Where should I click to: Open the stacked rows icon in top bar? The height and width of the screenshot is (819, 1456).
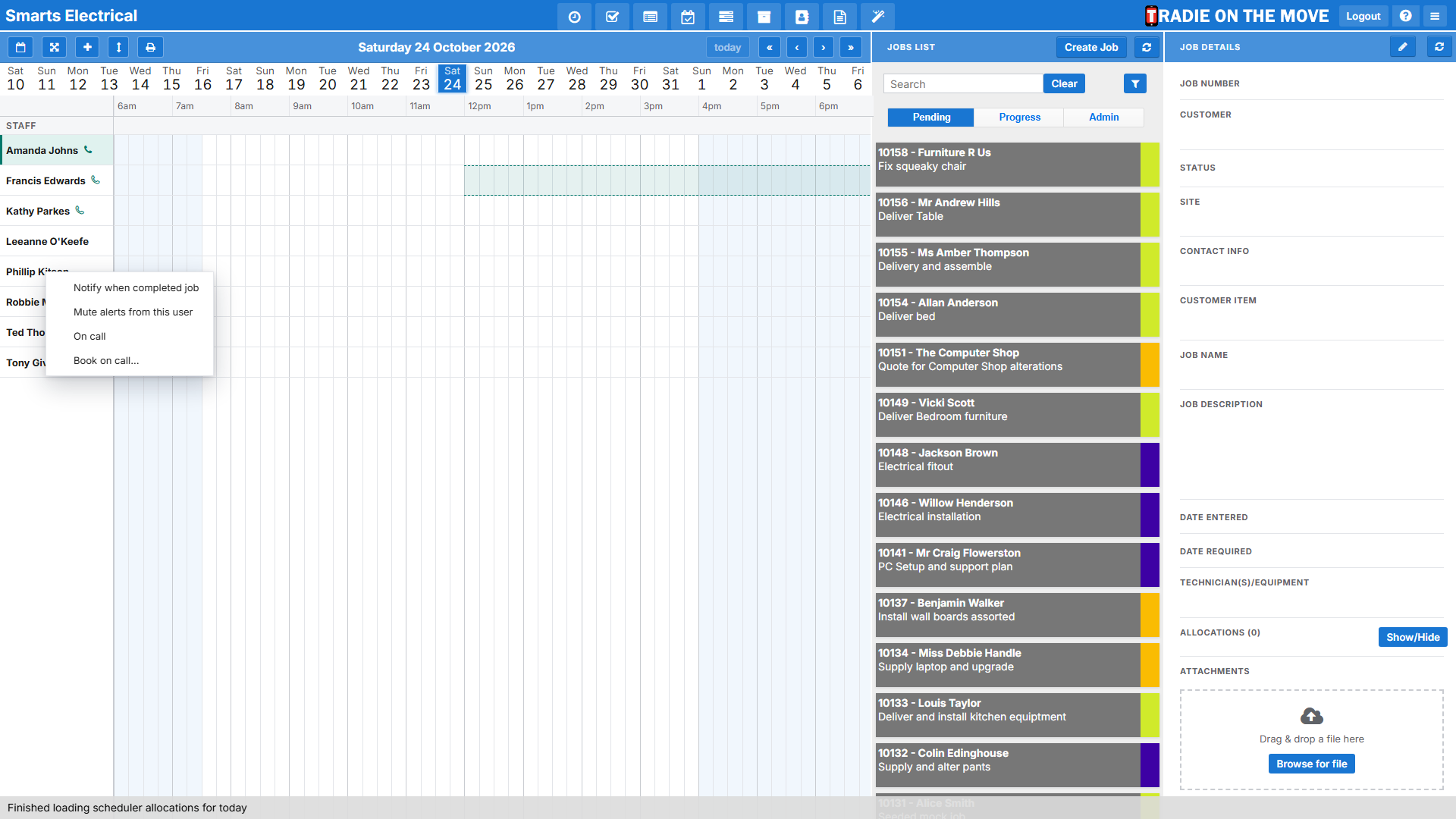point(726,17)
